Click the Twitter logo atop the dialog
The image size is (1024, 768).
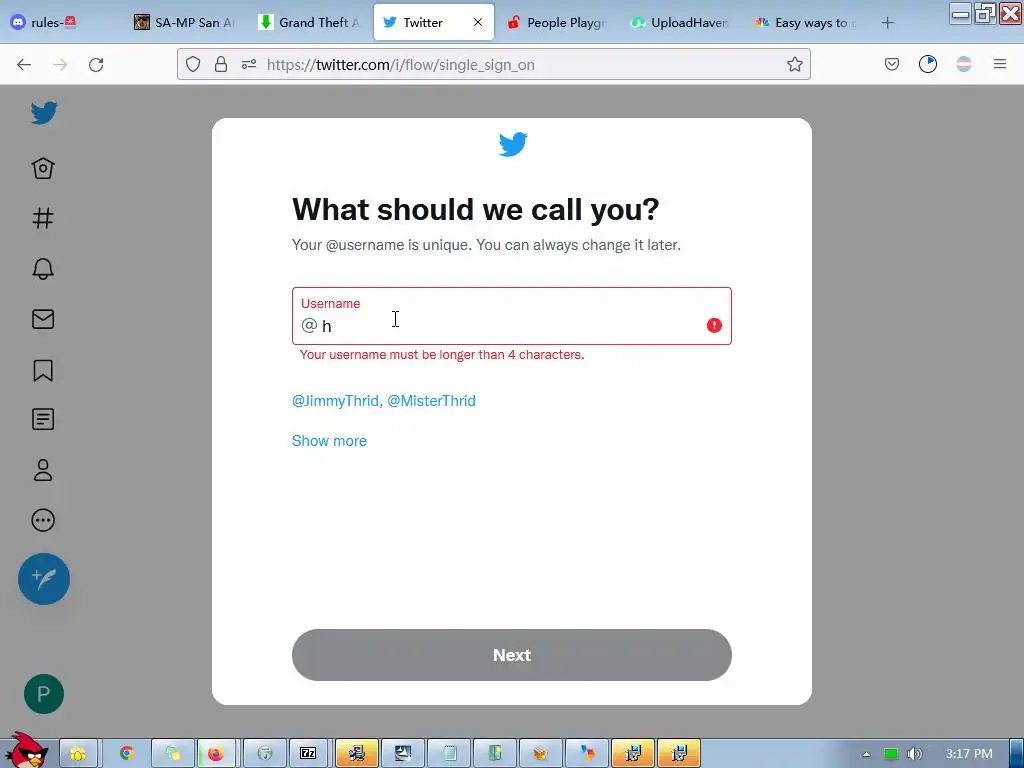pos(513,144)
